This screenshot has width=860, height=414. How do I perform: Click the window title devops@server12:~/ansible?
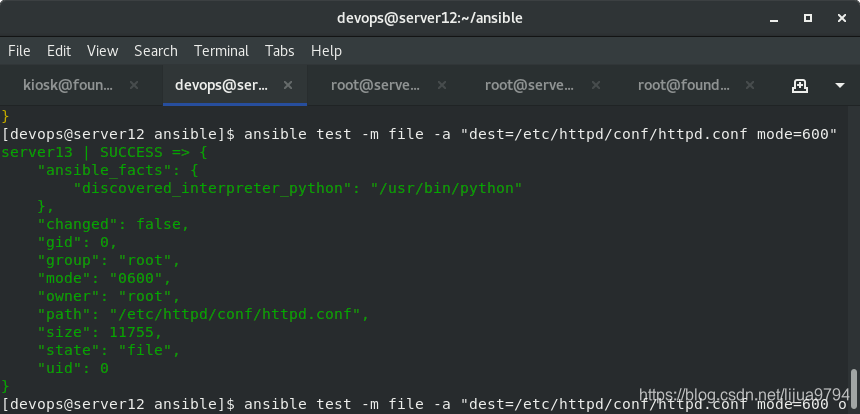click(x=430, y=18)
